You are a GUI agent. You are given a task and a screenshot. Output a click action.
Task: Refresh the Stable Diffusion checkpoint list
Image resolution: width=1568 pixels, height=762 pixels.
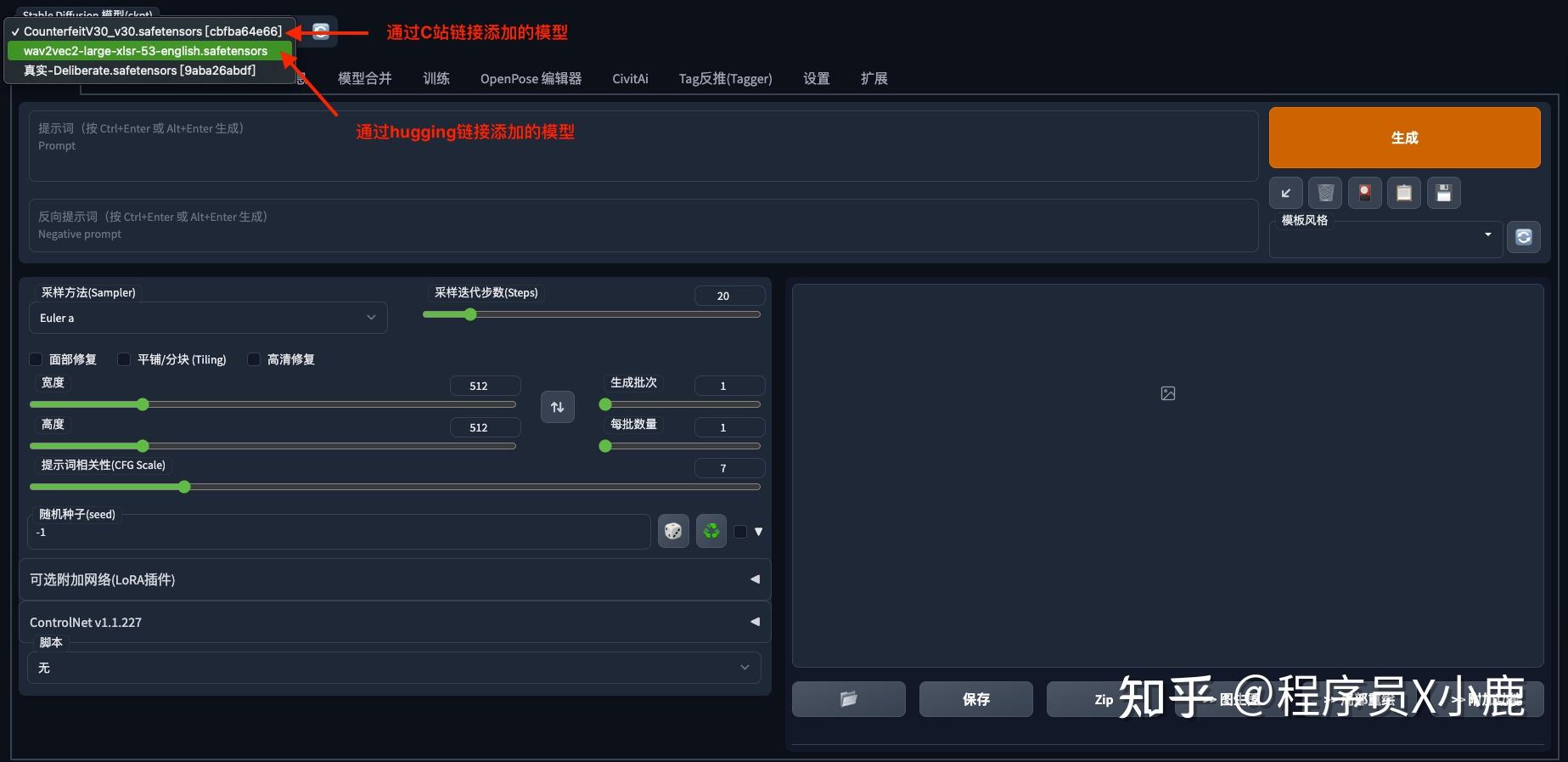[x=321, y=31]
